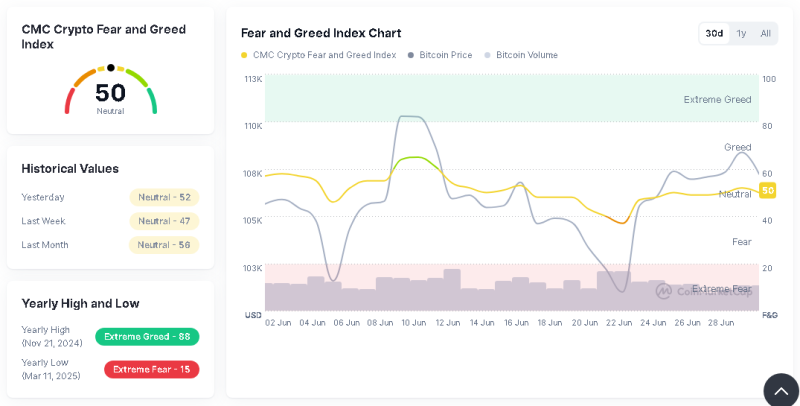Click the Yearly High Nov 21, 2024 label

52,337
